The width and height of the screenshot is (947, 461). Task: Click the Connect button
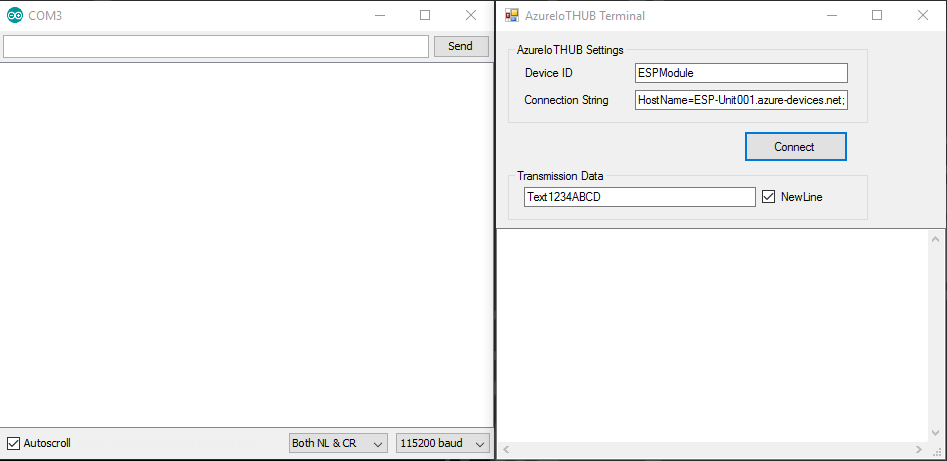[795, 147]
